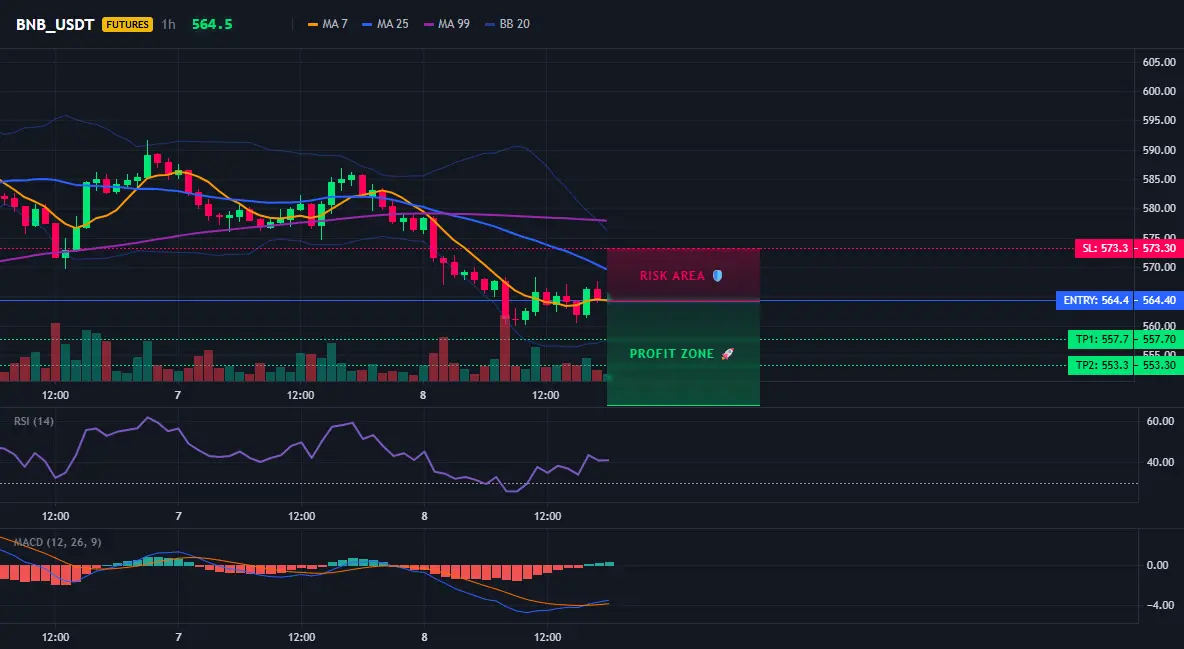This screenshot has height=649, width=1184.
Task: Click the MA 25 legend entry
Action: point(385,24)
